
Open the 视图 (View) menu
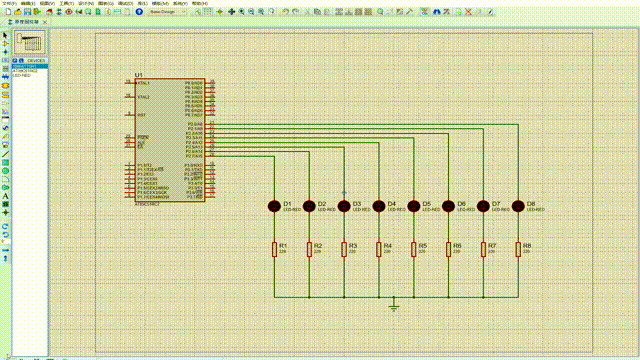point(47,3)
